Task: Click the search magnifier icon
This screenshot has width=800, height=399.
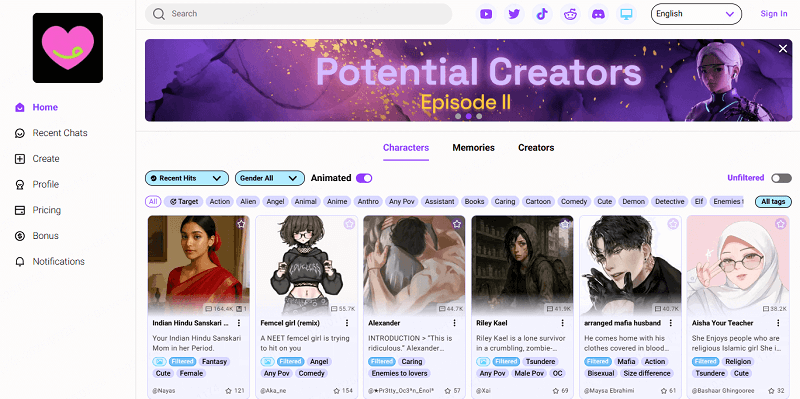Action: 159,14
